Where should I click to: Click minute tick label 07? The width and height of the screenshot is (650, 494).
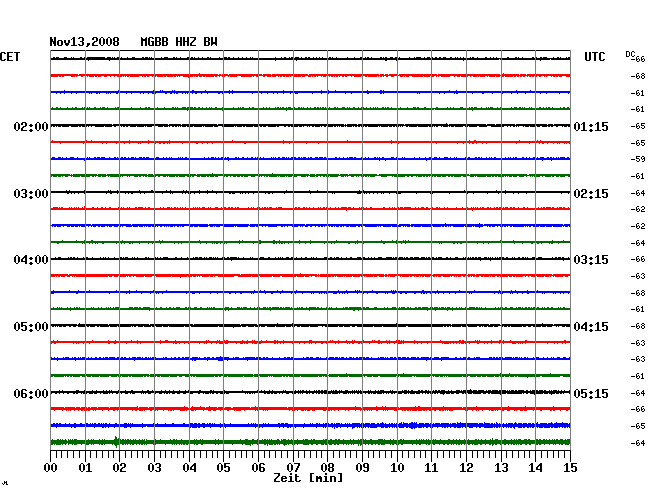(x=293, y=467)
